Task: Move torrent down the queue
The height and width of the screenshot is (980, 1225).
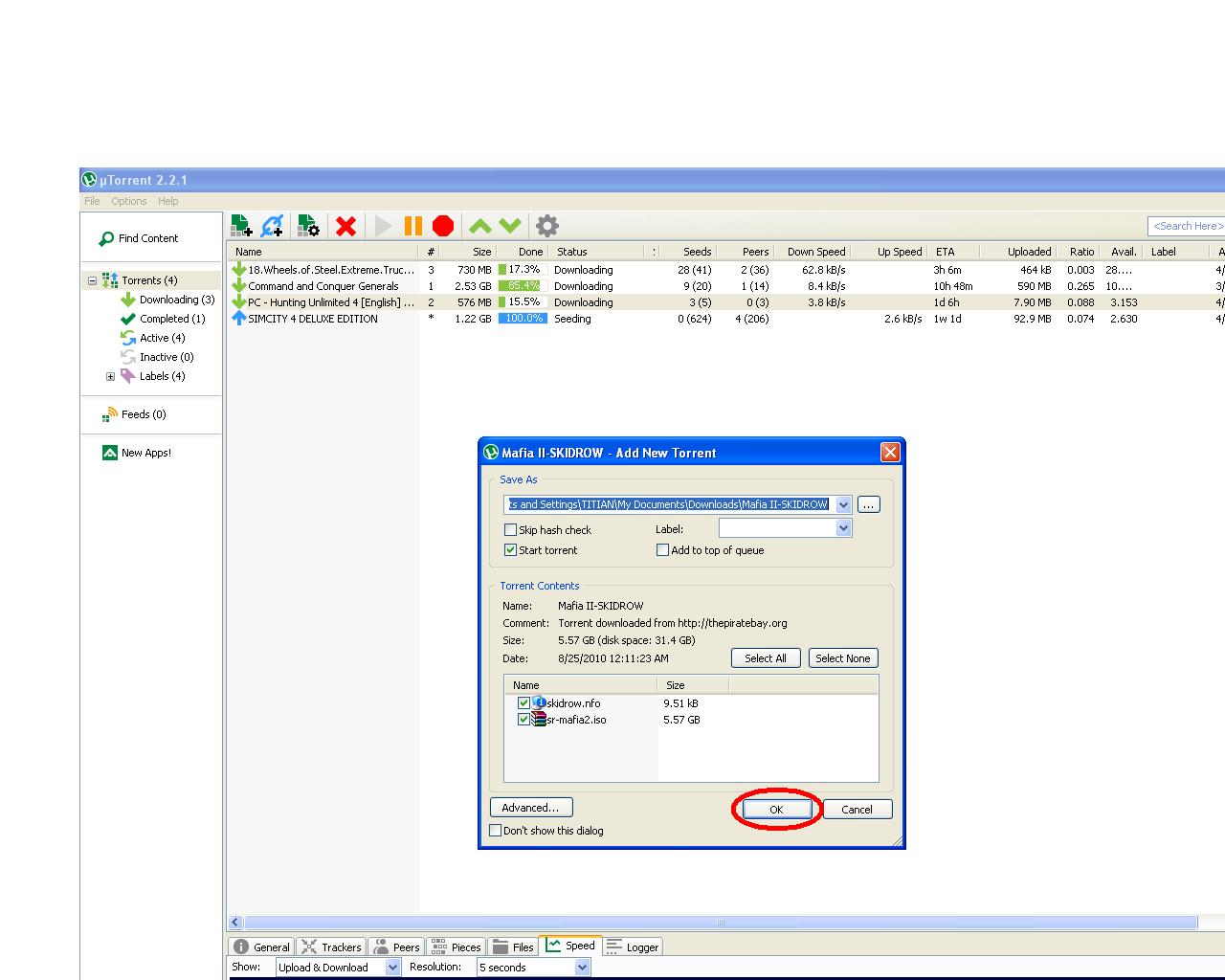Action: (x=510, y=226)
